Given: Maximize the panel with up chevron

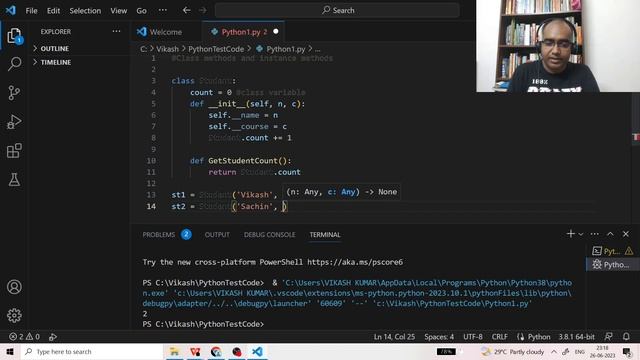Looking at the screenshot, I should point(610,234).
